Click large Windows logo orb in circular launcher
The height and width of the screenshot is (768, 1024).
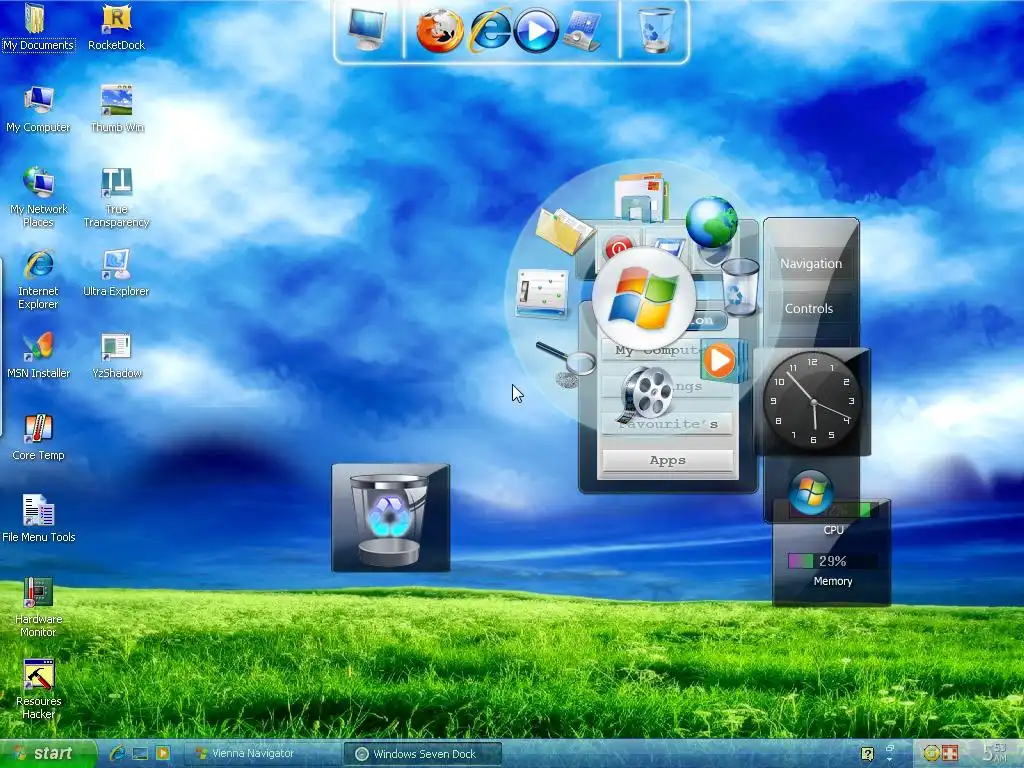(x=644, y=298)
